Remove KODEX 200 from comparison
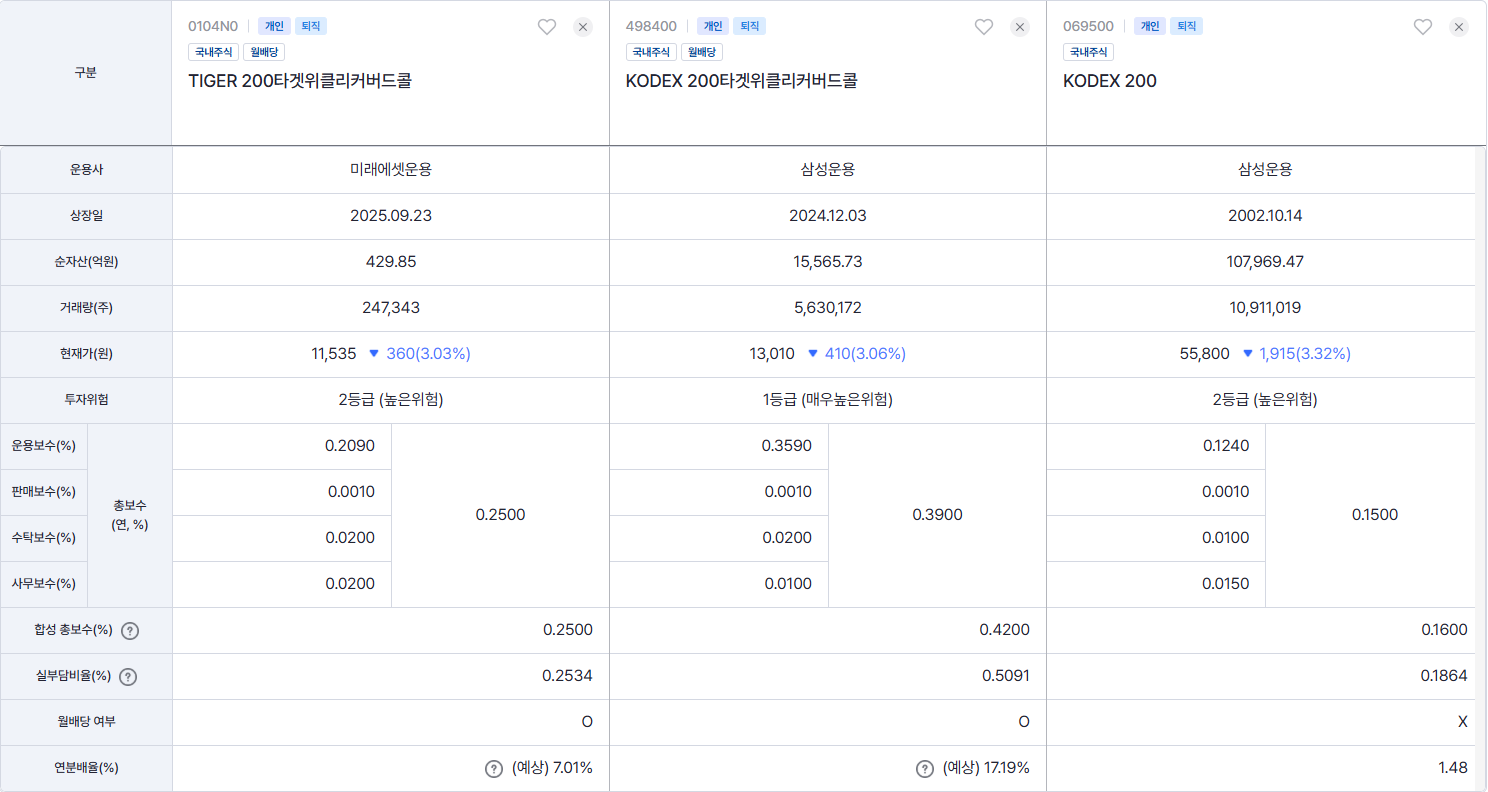The height and width of the screenshot is (792, 1488). (x=1458, y=27)
